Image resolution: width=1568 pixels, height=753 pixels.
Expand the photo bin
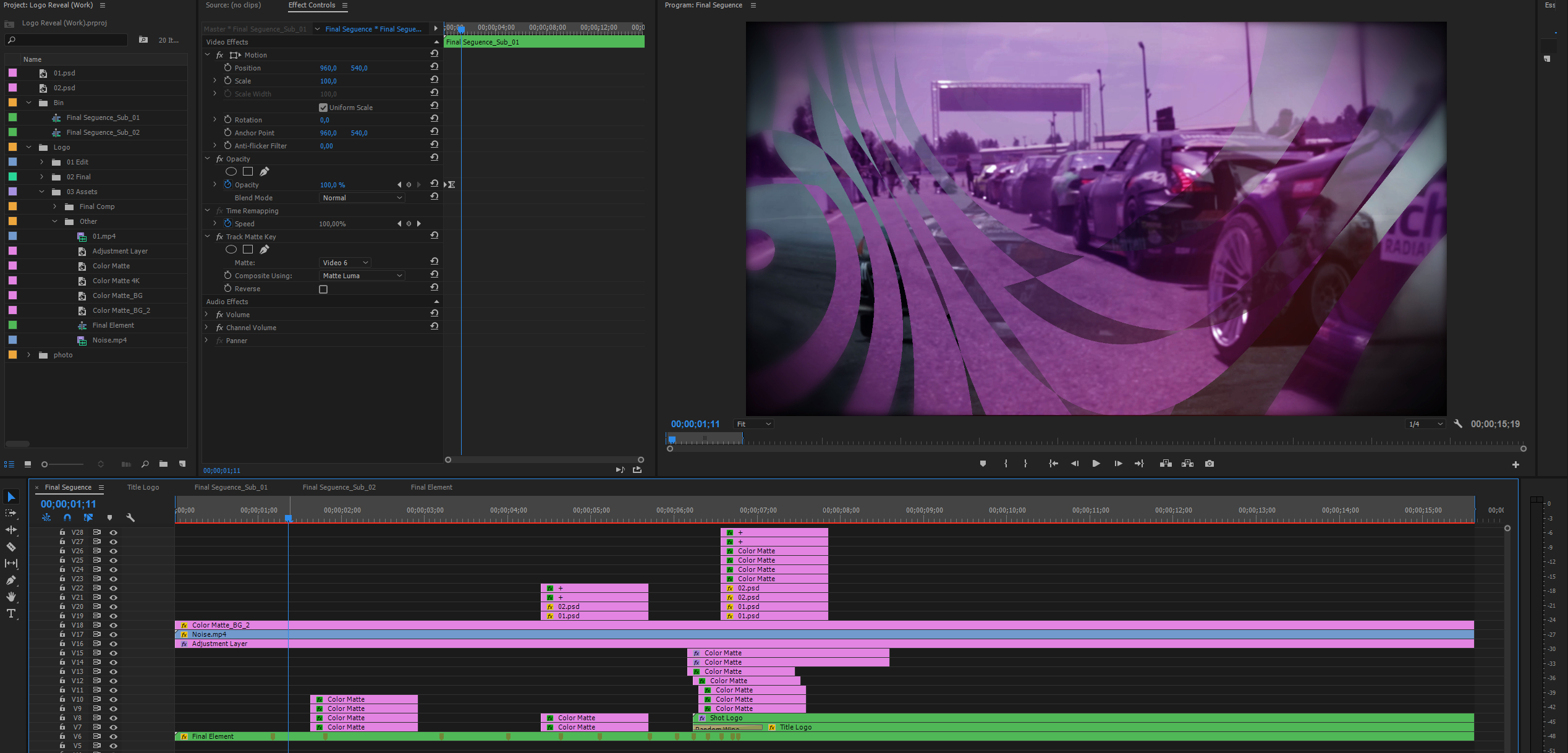coord(28,355)
